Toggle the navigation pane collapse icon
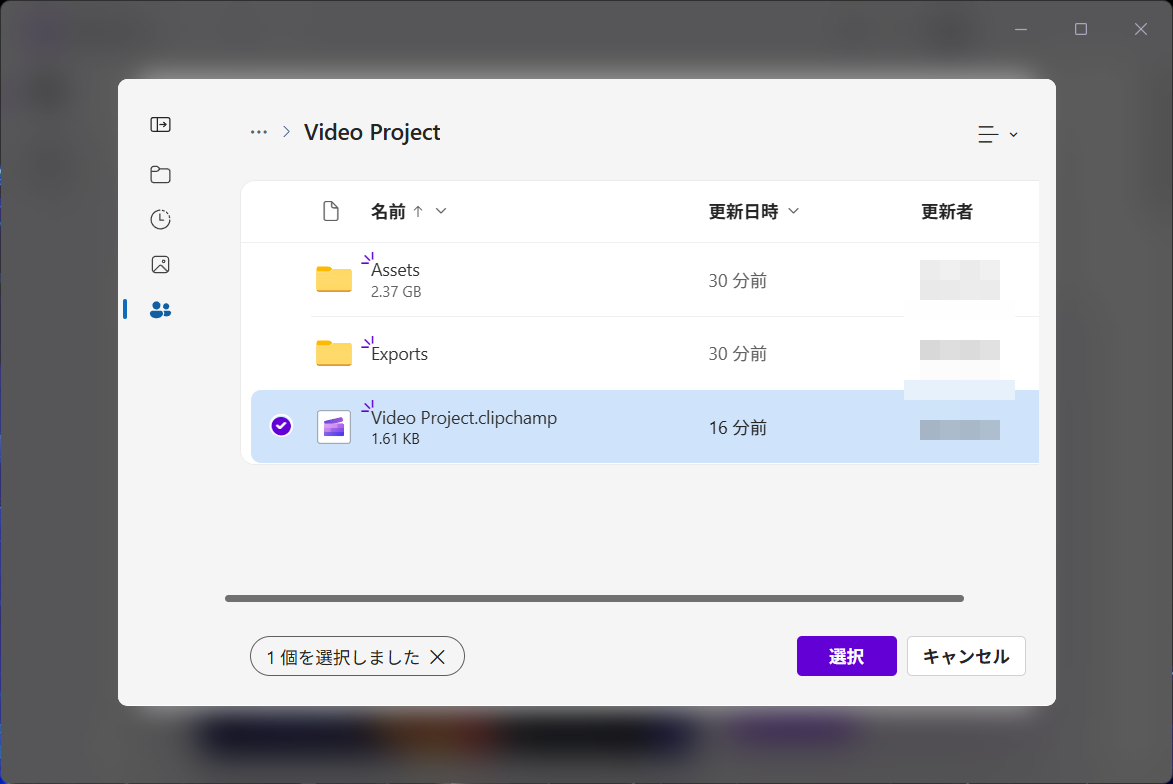 [160, 125]
